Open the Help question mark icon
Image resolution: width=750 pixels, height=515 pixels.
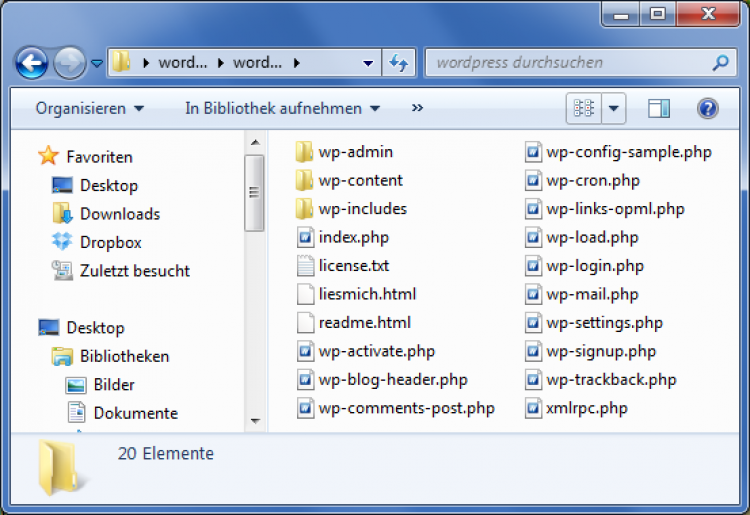708,108
